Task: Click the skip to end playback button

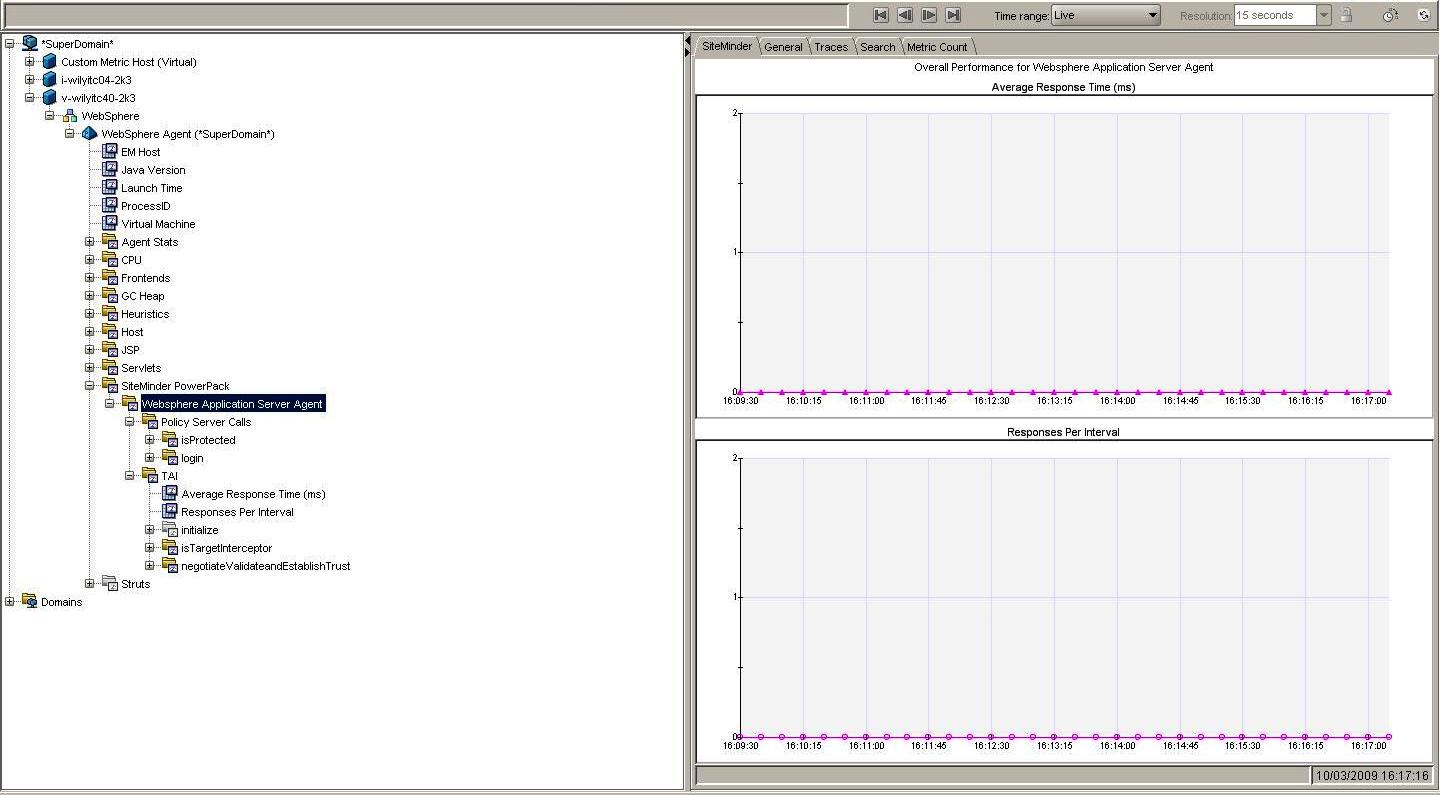Action: pos(953,15)
